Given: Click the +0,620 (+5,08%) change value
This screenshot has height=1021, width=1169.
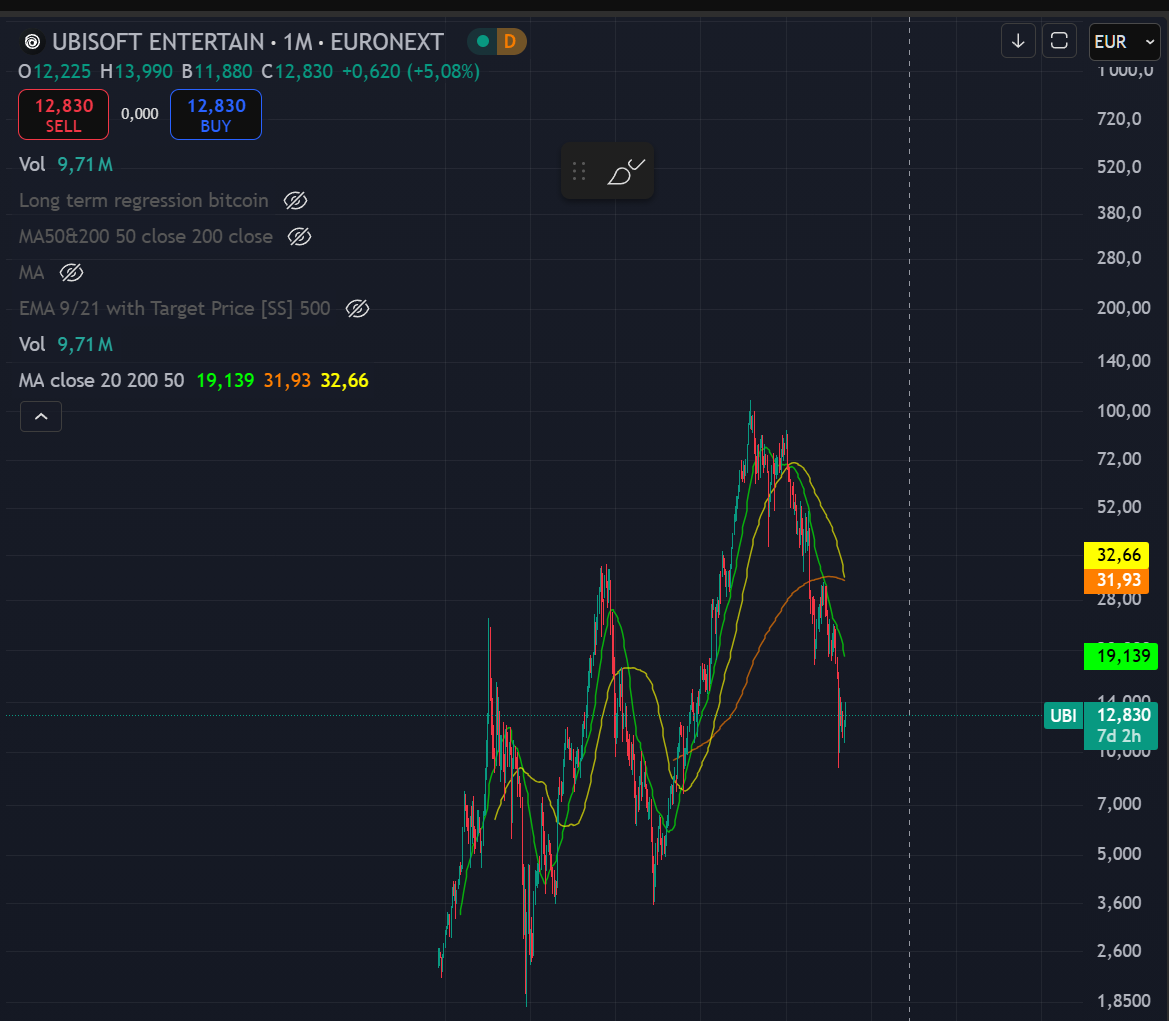Looking at the screenshot, I should pos(411,72).
